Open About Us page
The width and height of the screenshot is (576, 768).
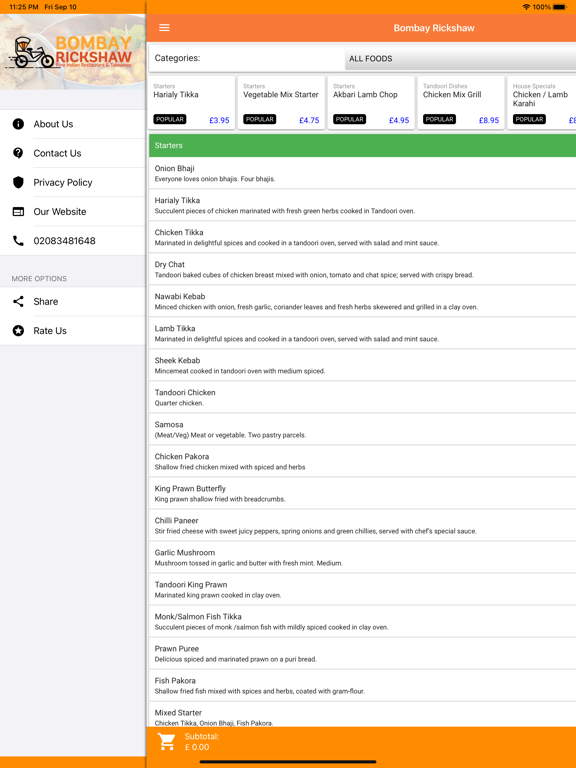pyautogui.click(x=72, y=124)
